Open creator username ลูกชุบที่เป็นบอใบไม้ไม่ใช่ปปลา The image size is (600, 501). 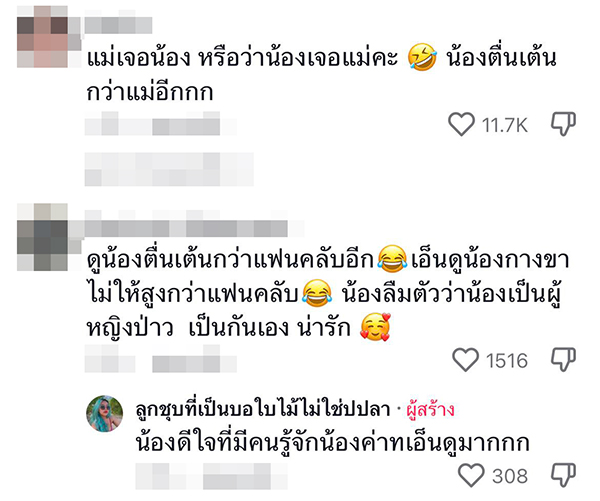262,409
